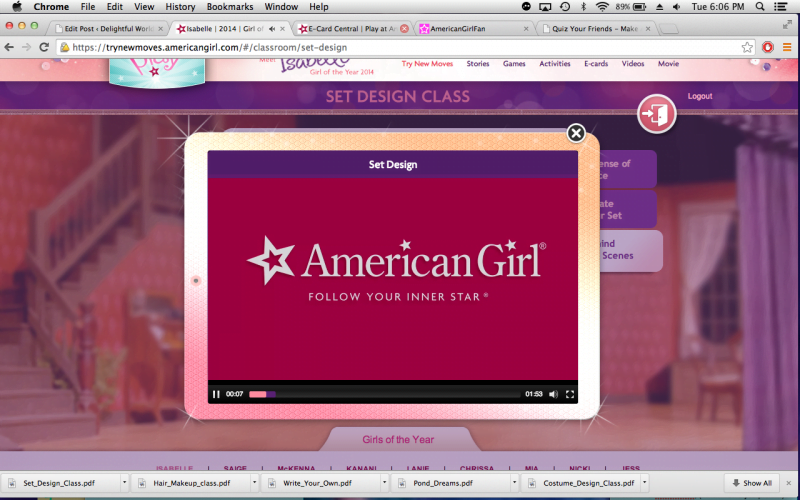Open the History menu
The width and height of the screenshot is (800, 500).
(x=180, y=7)
